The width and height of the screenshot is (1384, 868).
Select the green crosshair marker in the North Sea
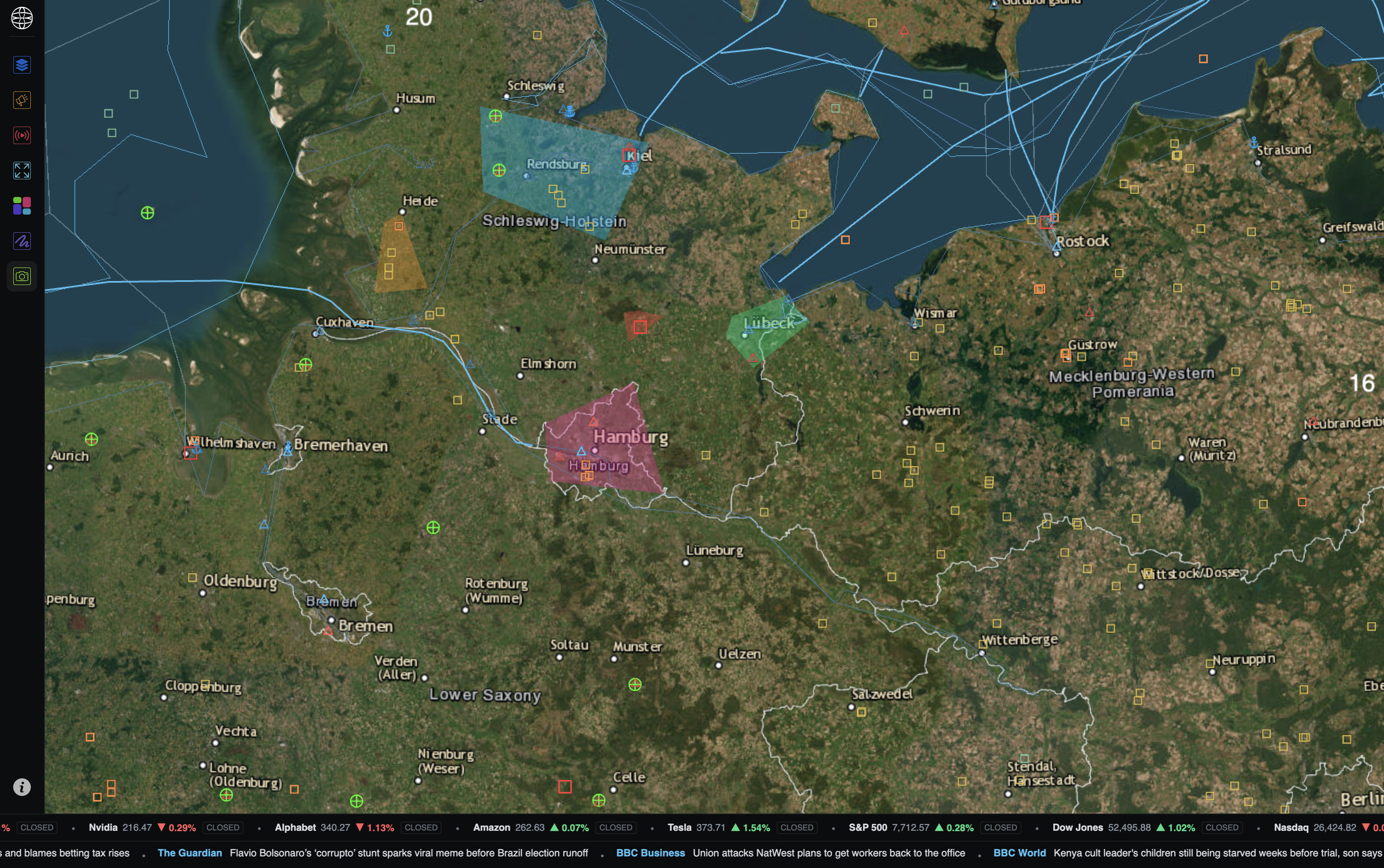147,213
